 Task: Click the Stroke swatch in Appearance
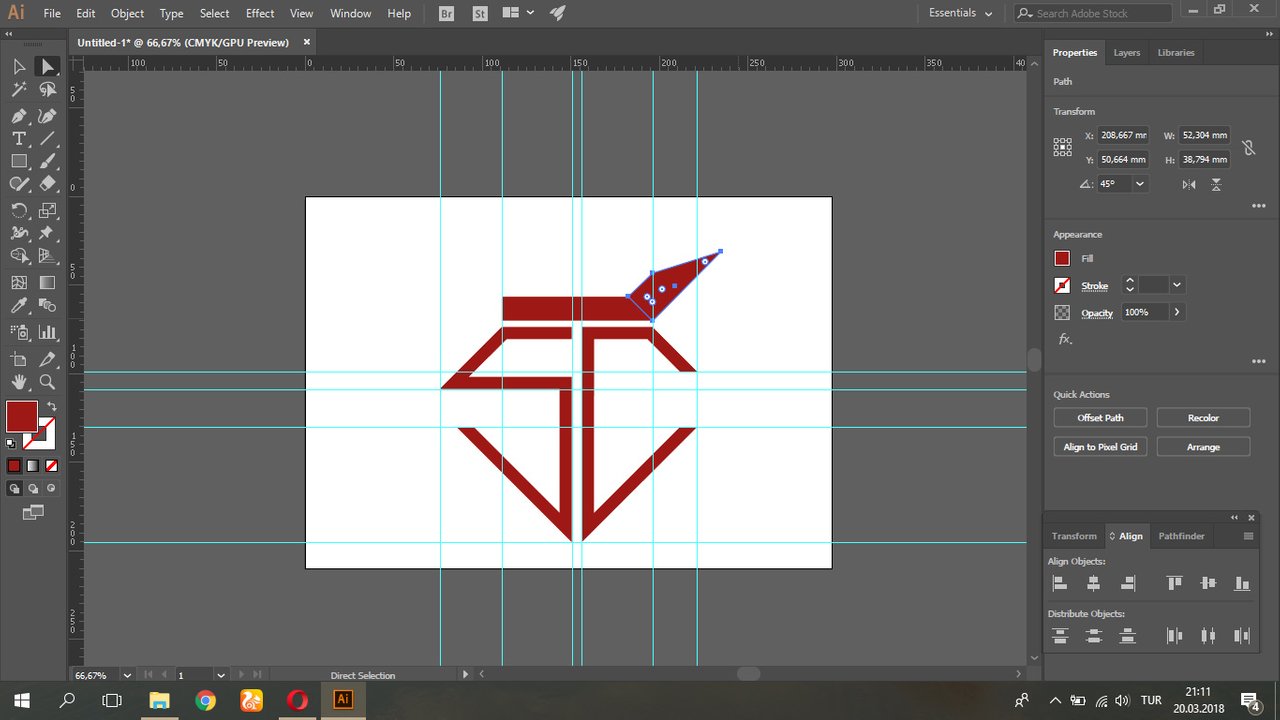1062,285
